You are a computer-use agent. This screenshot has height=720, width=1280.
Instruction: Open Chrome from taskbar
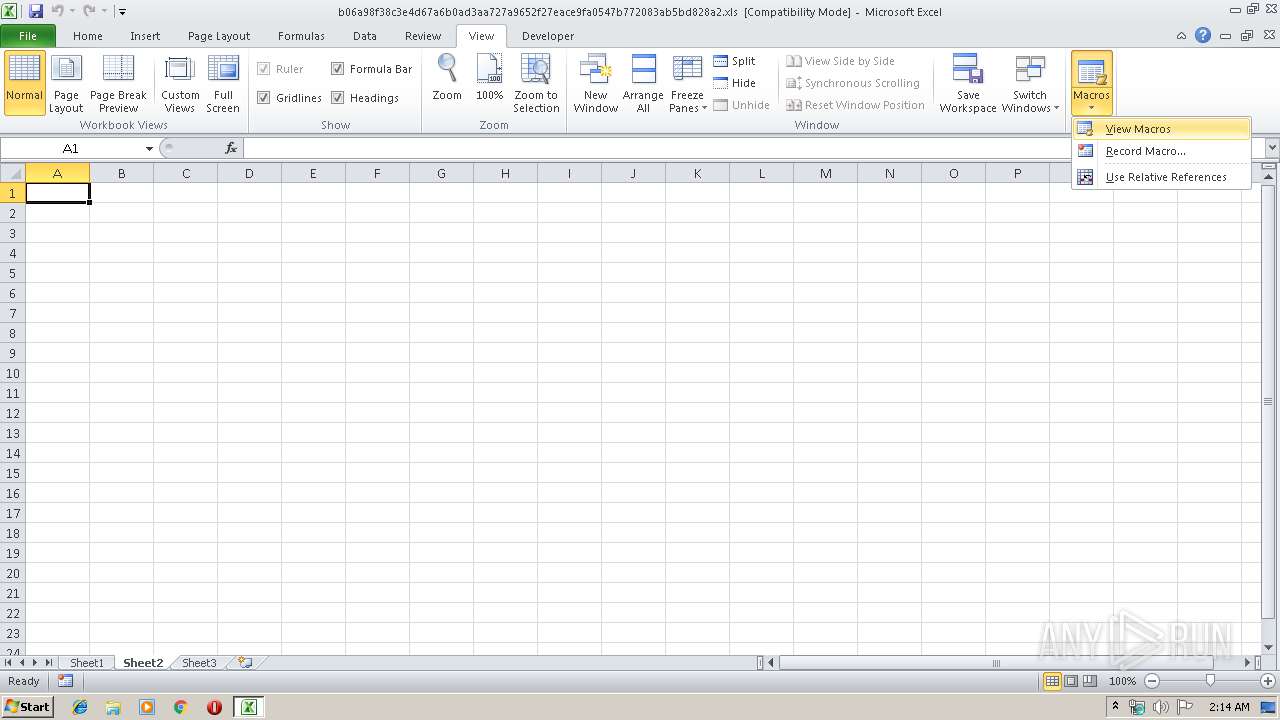tap(180, 707)
